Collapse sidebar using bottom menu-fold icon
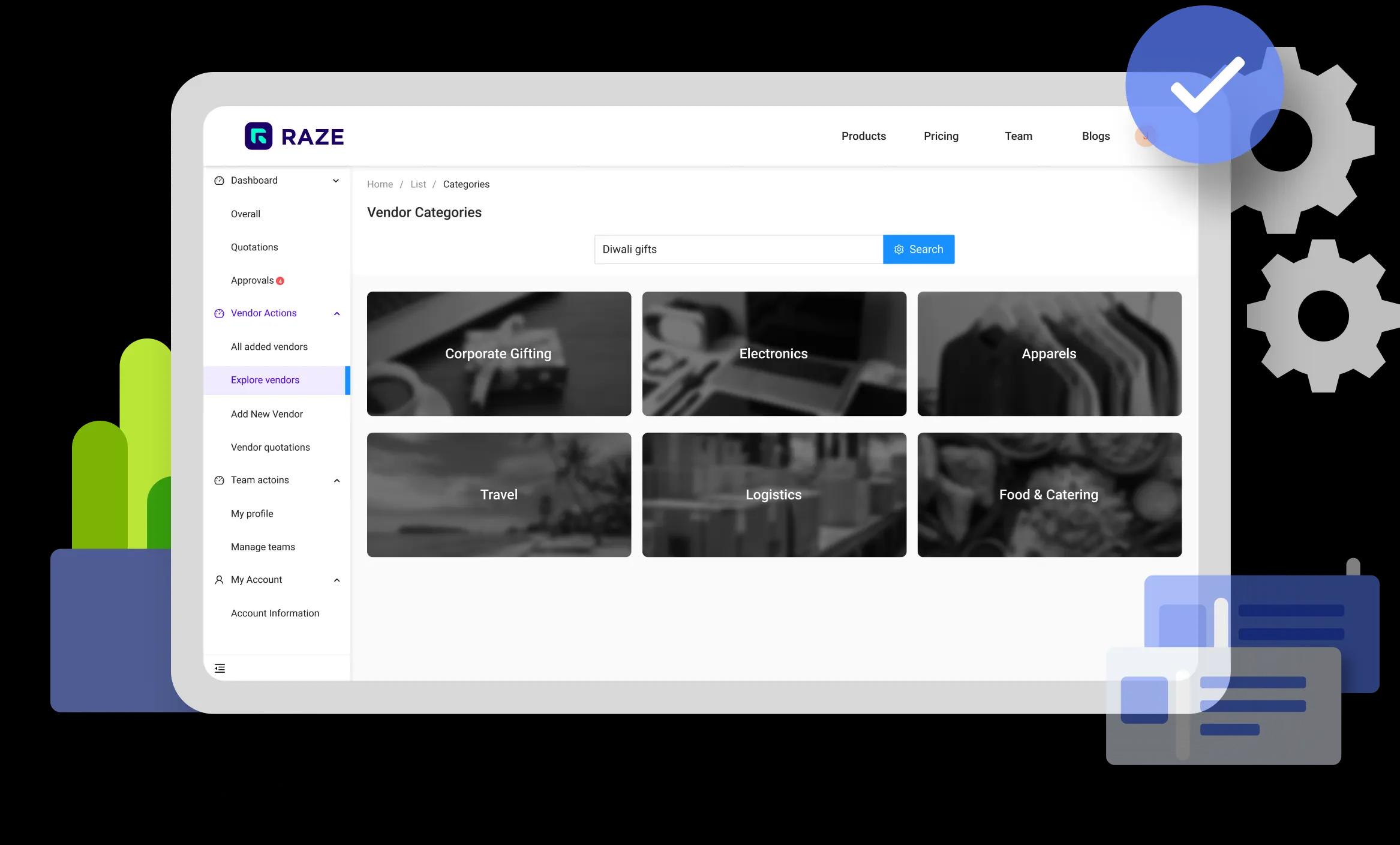Screen dimensions: 1400x845 click(x=220, y=668)
